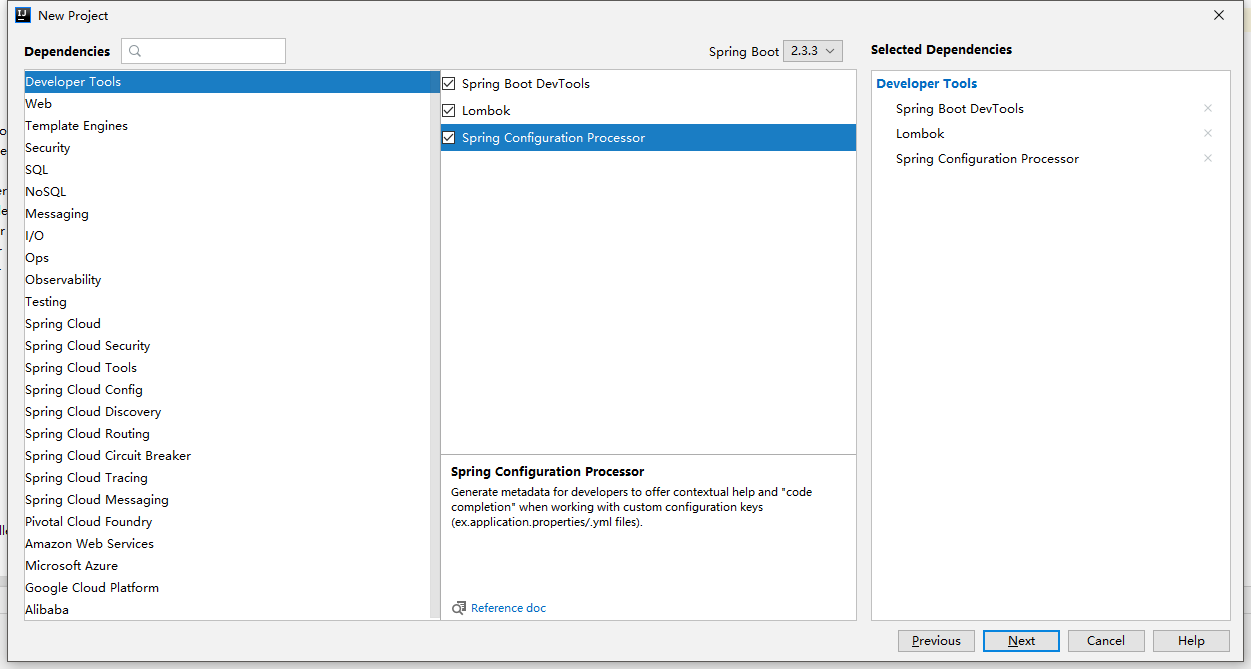Select the Web category

pos(39,104)
